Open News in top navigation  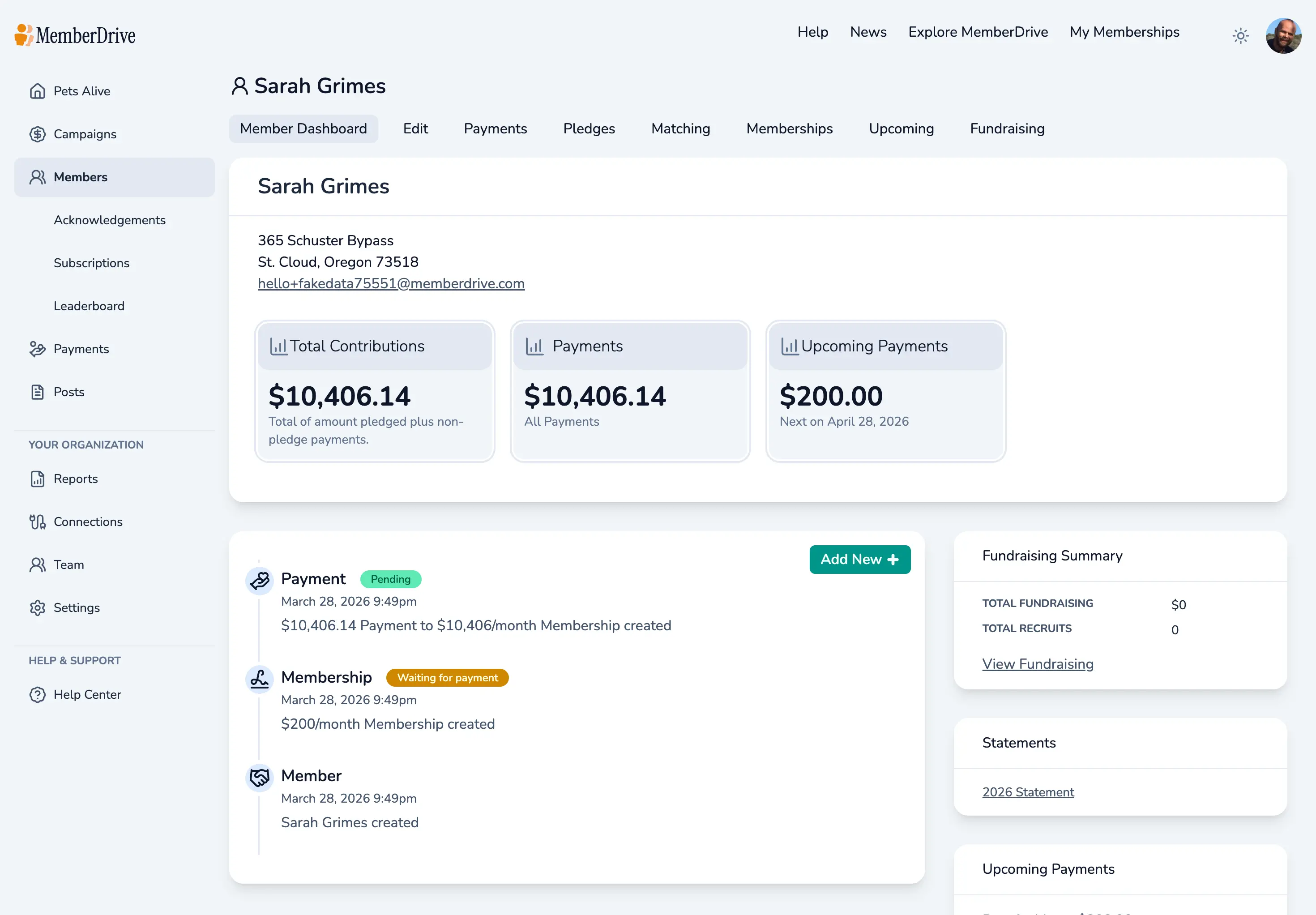pyautogui.click(x=868, y=32)
